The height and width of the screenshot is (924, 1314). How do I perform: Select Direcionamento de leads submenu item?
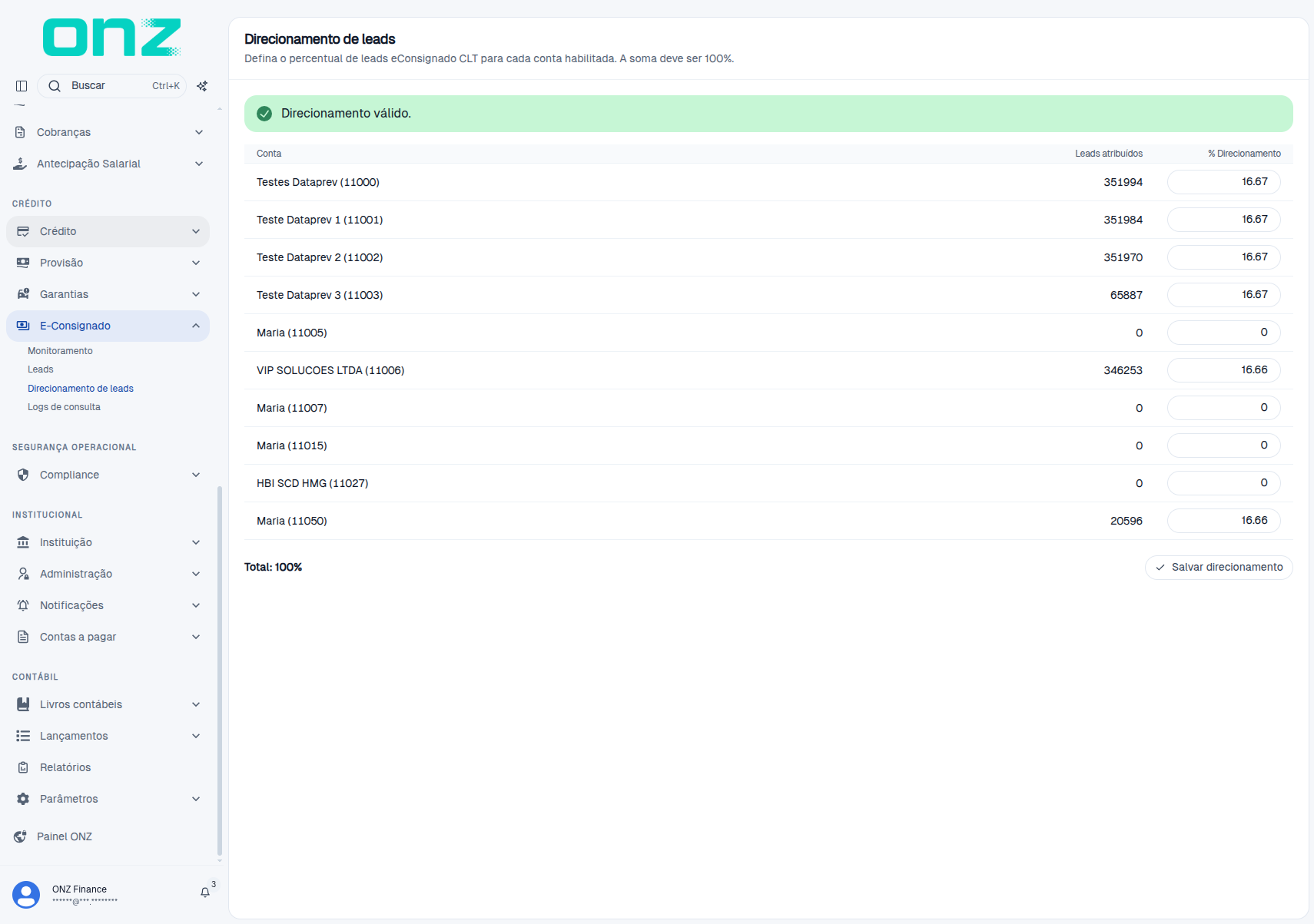81,389
